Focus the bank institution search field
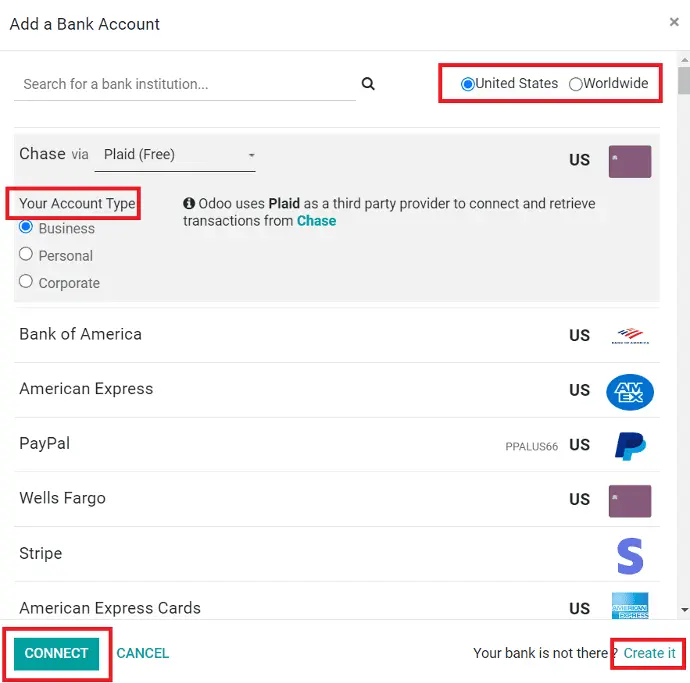The image size is (690, 683). coord(185,84)
